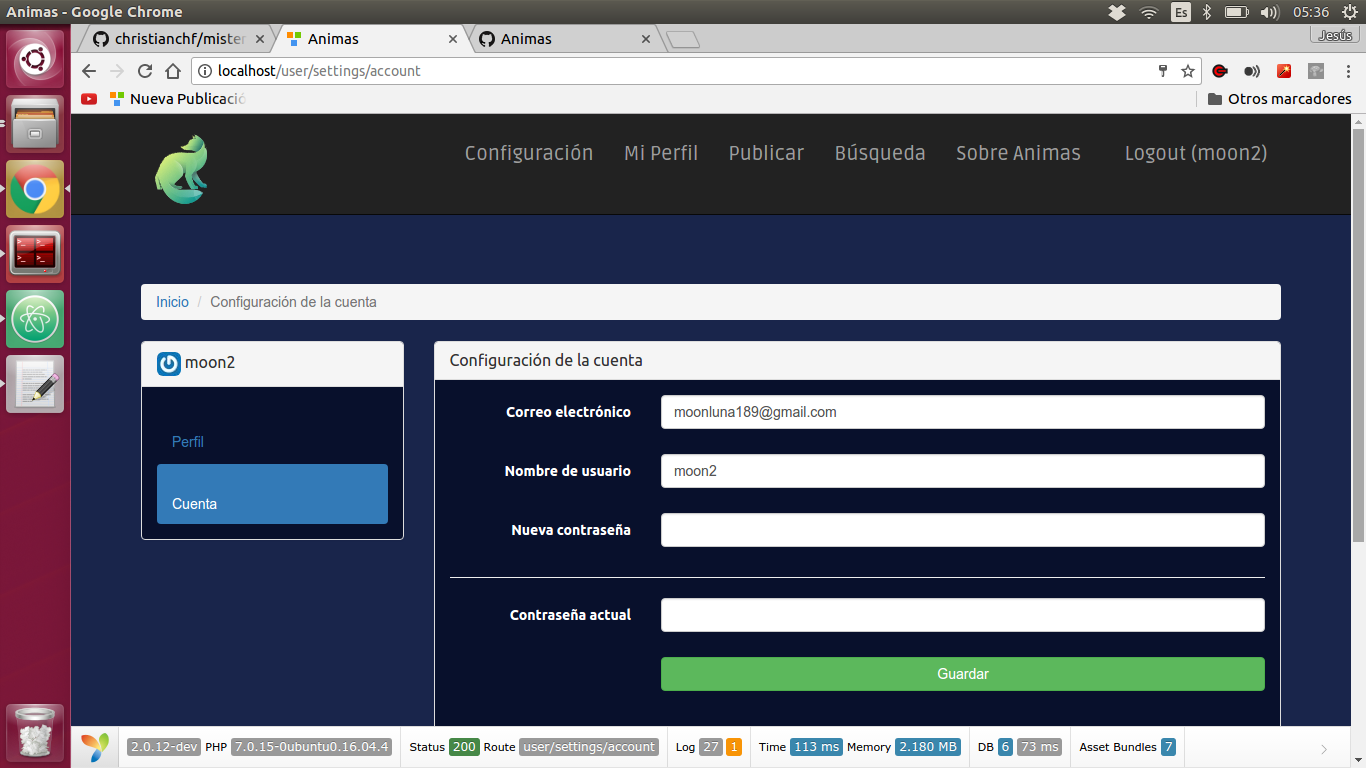The width and height of the screenshot is (1366, 768).
Task: Go to browser home page icon
Action: (173, 71)
